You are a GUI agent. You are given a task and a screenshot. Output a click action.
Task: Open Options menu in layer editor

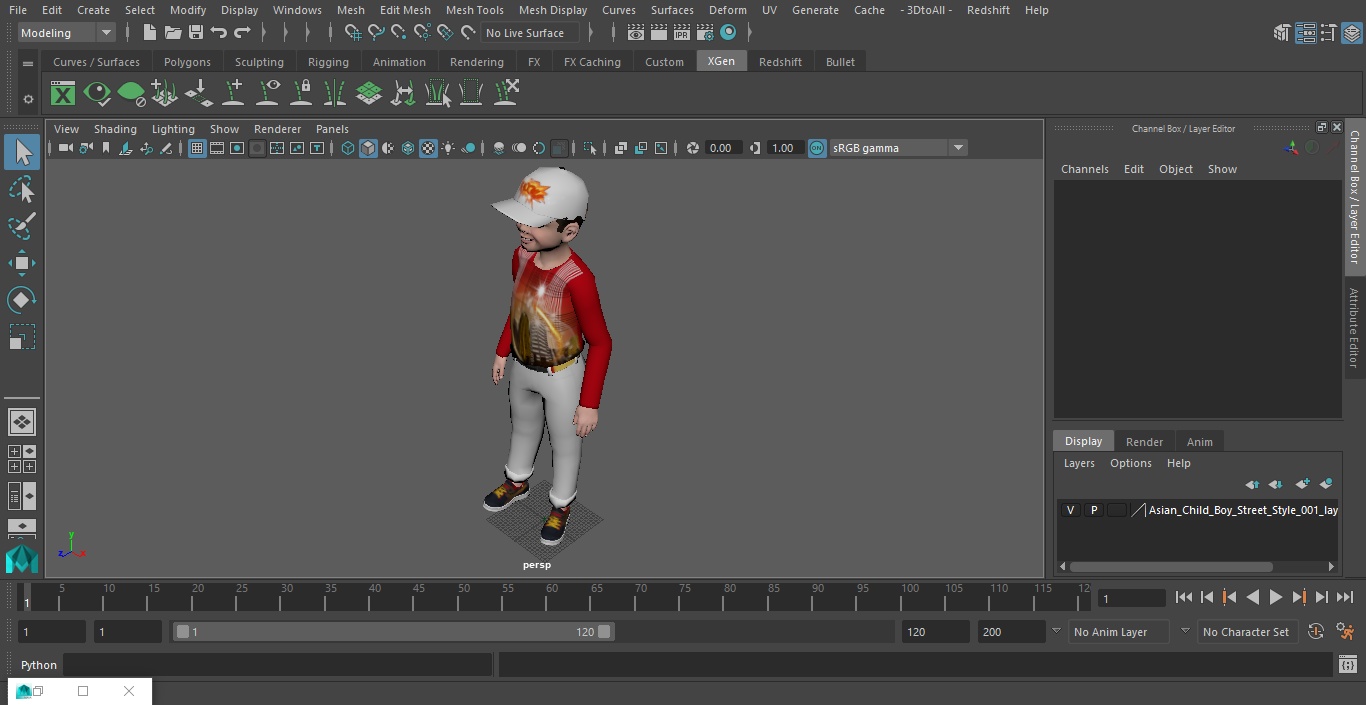[1130, 463]
